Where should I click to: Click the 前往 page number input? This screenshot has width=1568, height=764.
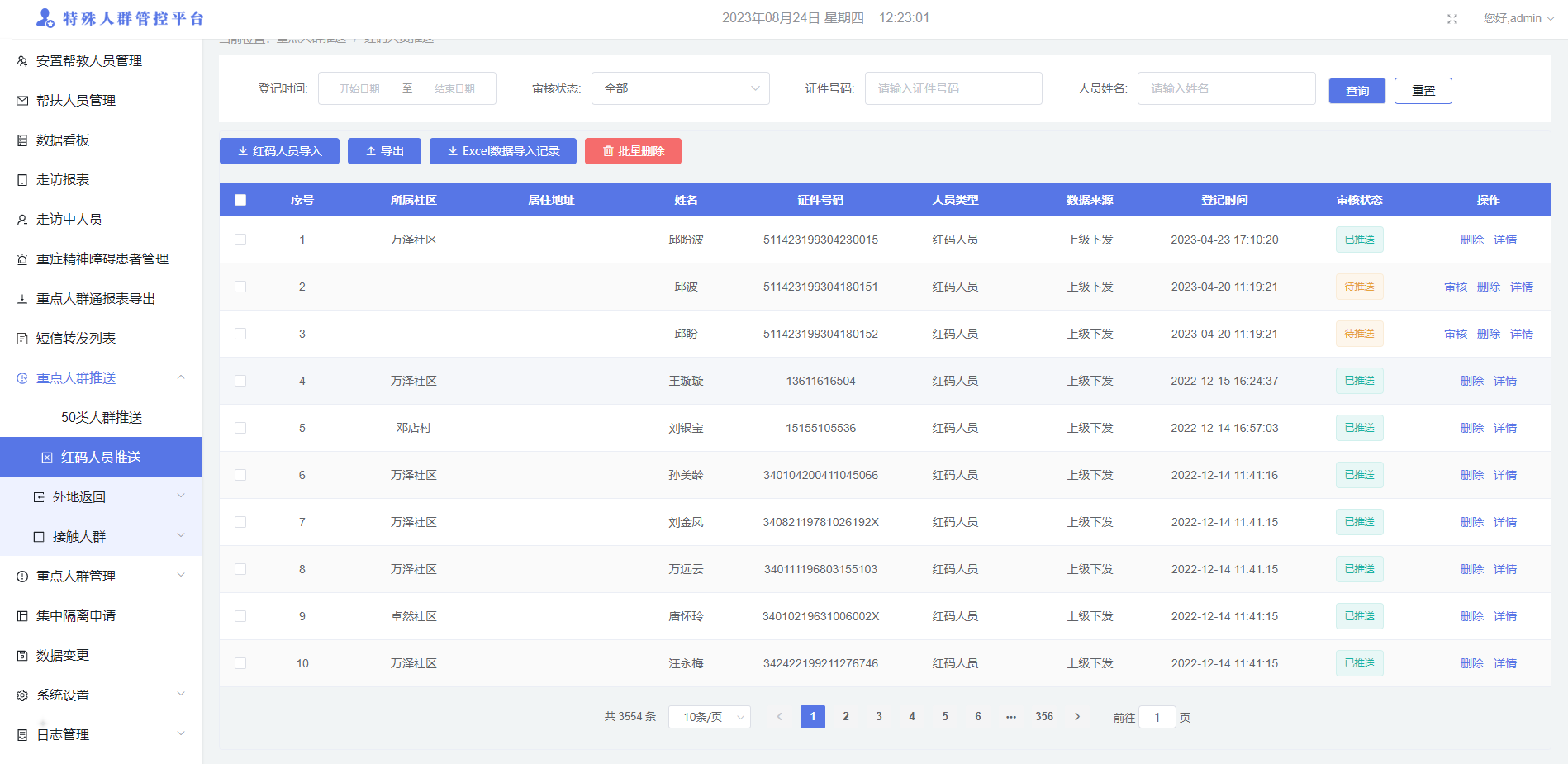[1157, 717]
